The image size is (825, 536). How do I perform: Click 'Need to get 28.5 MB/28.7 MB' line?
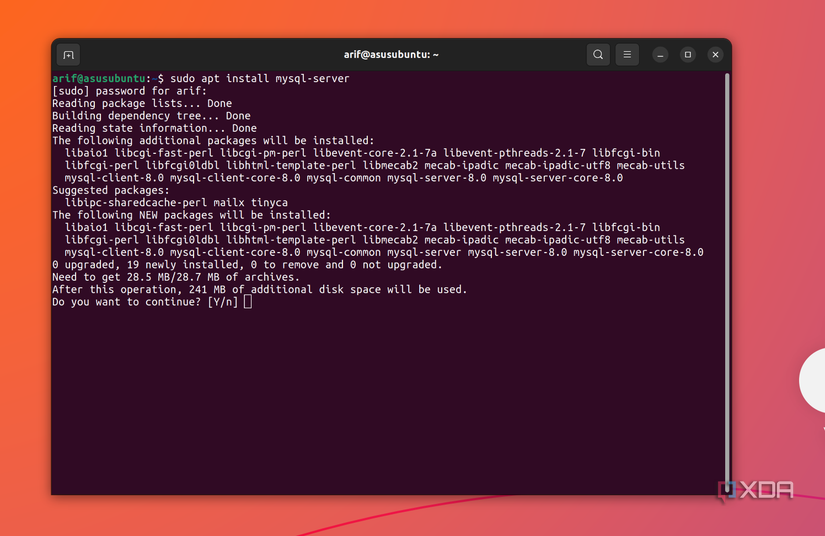click(x=176, y=277)
